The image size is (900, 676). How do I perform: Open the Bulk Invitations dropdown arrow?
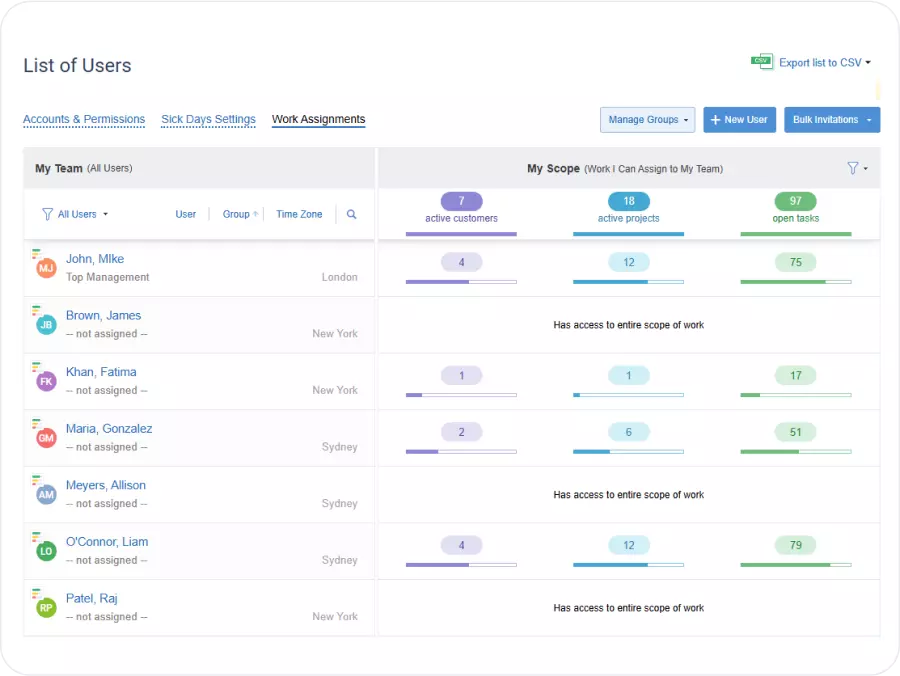point(869,120)
